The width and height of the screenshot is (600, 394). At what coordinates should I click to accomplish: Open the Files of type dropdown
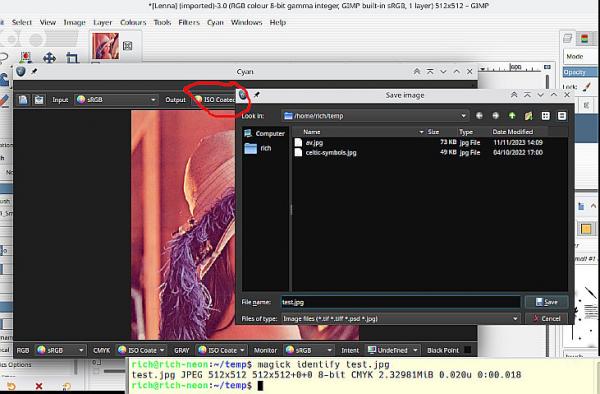[401, 319]
